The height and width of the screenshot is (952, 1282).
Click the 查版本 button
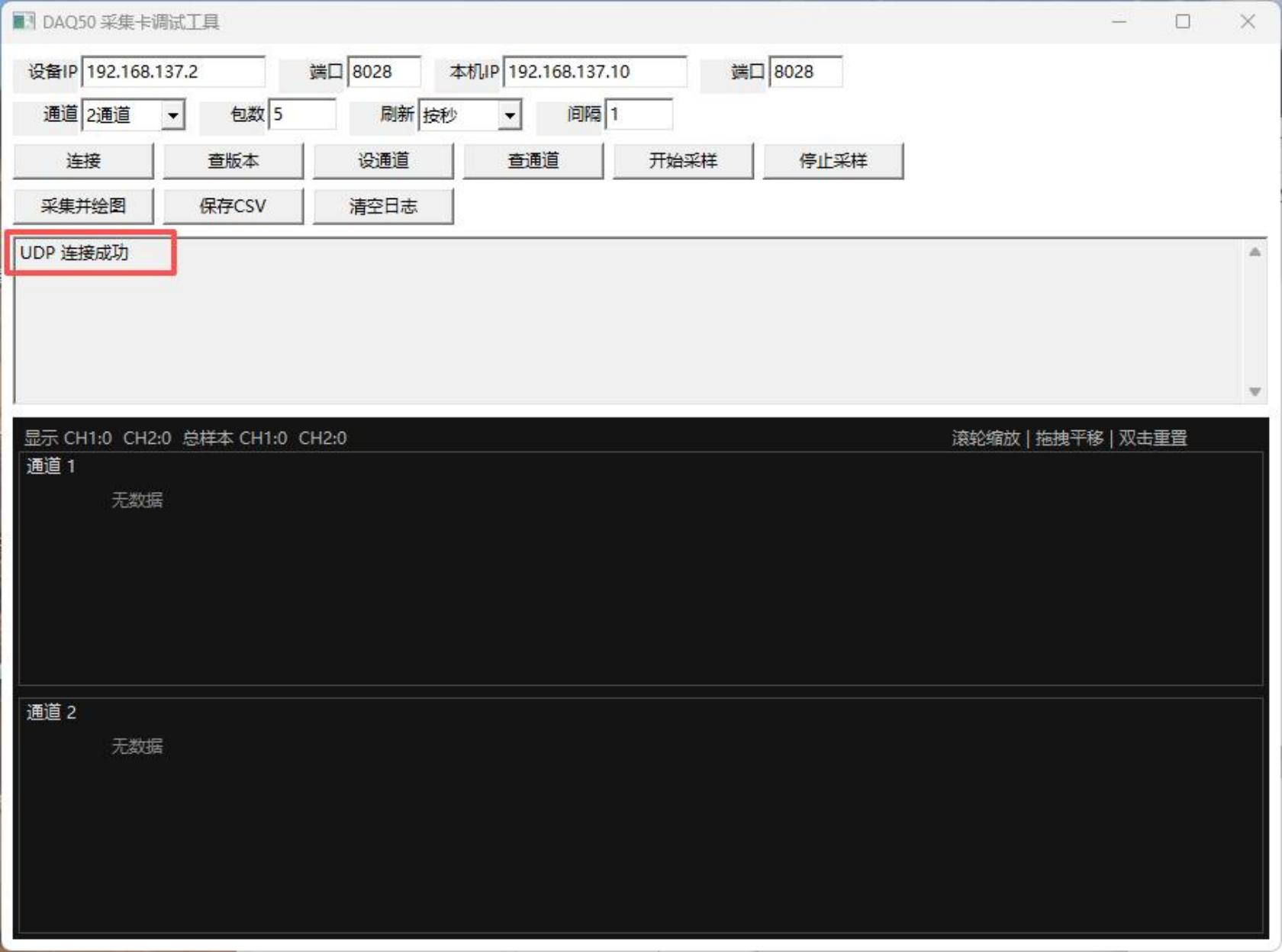[x=233, y=161]
